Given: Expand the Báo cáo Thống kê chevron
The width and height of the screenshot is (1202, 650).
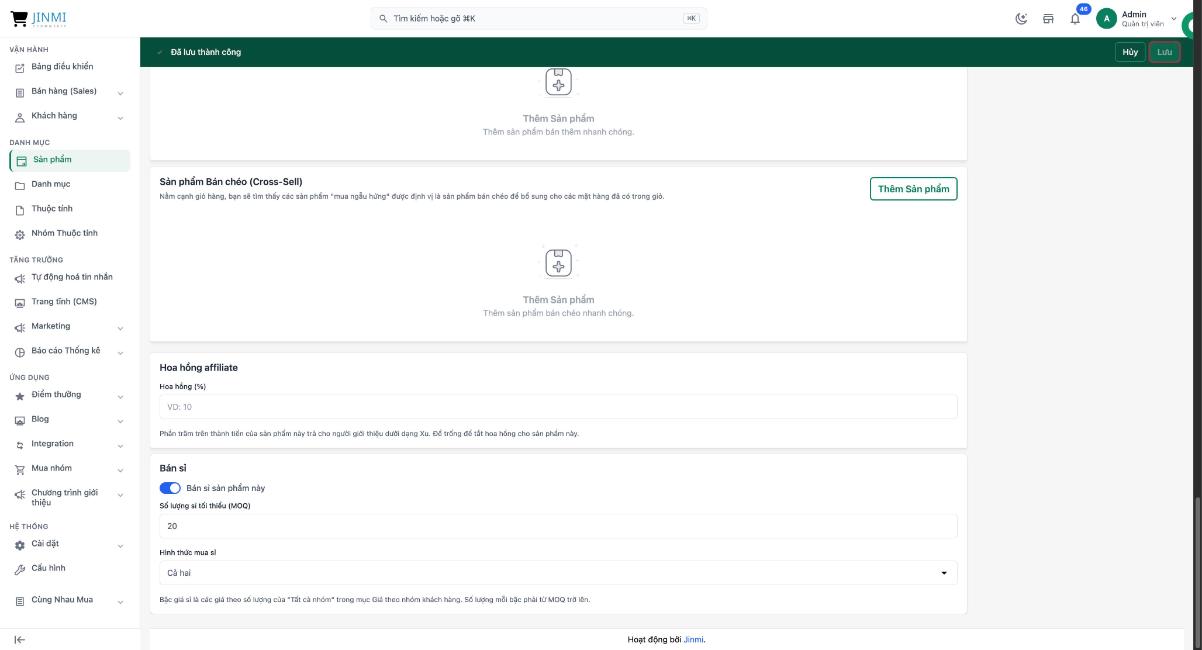Looking at the screenshot, I should click(120, 352).
